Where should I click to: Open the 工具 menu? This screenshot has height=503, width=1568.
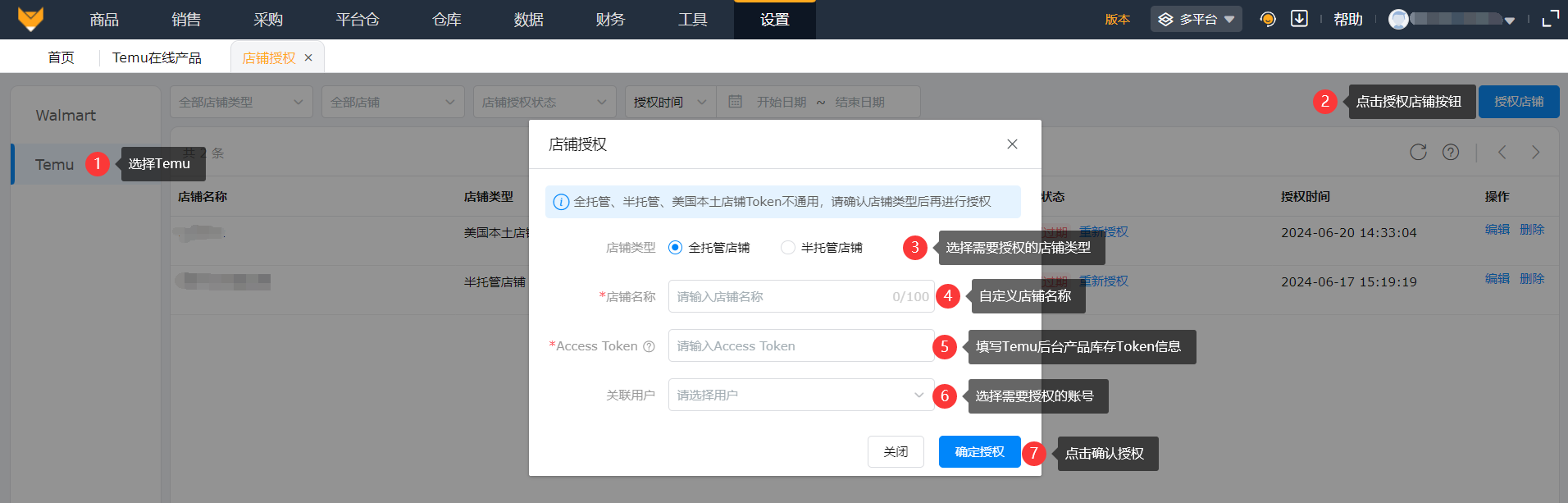(x=693, y=20)
